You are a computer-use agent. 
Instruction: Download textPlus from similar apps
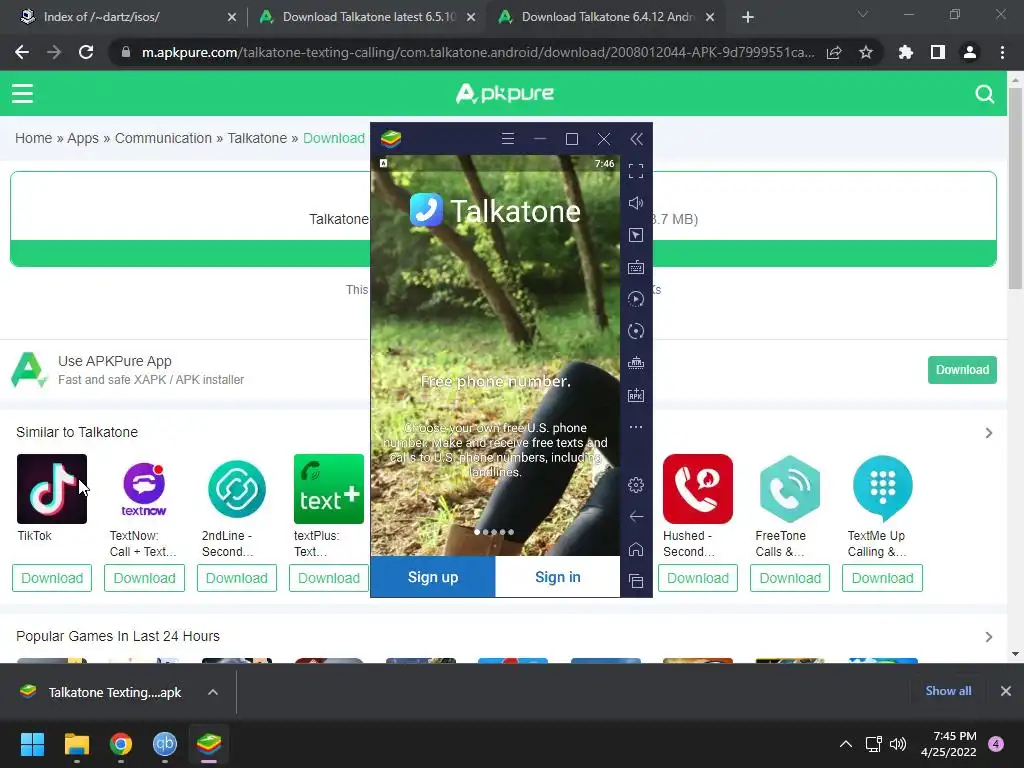click(328, 578)
